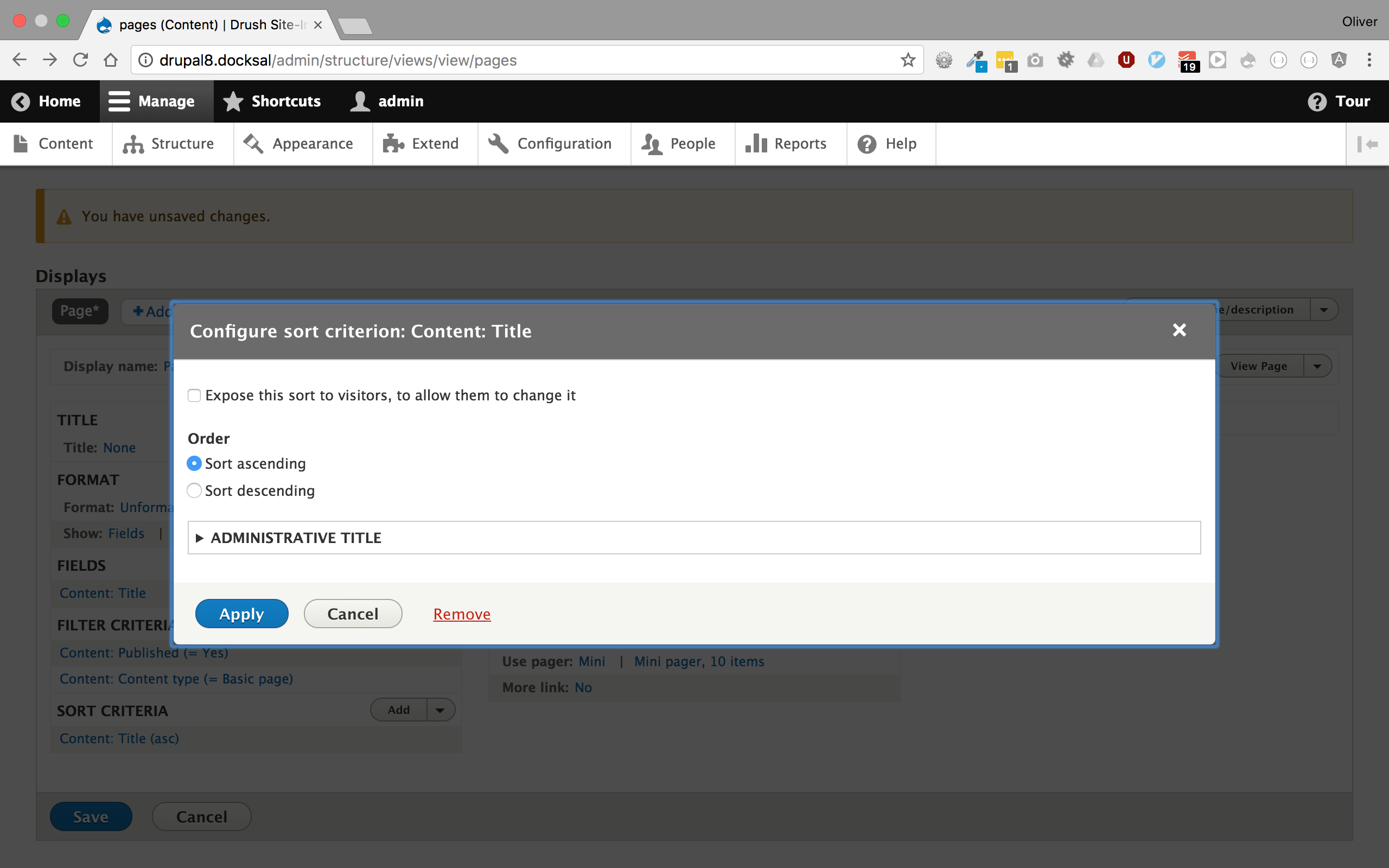Click the Apply button in the dialog

(x=241, y=614)
